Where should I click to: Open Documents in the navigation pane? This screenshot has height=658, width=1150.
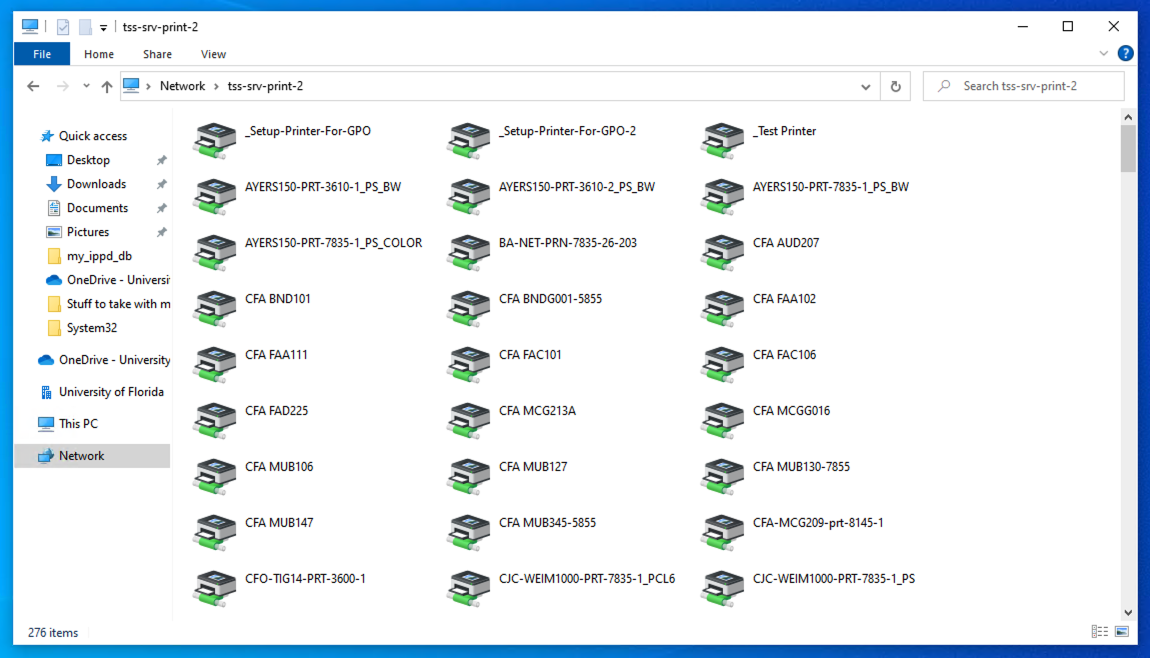tap(98, 208)
